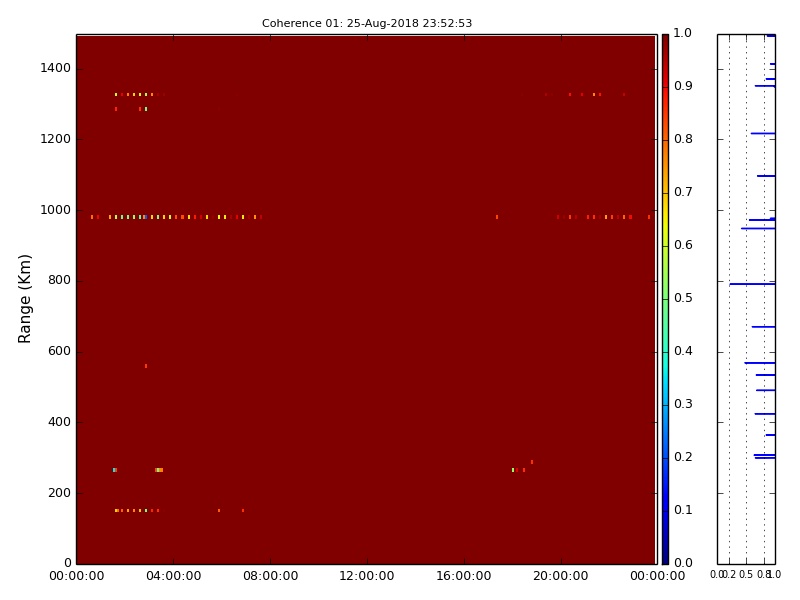Click the colorbar 0.0 label
The width and height of the screenshot is (800, 600).
click(683, 563)
